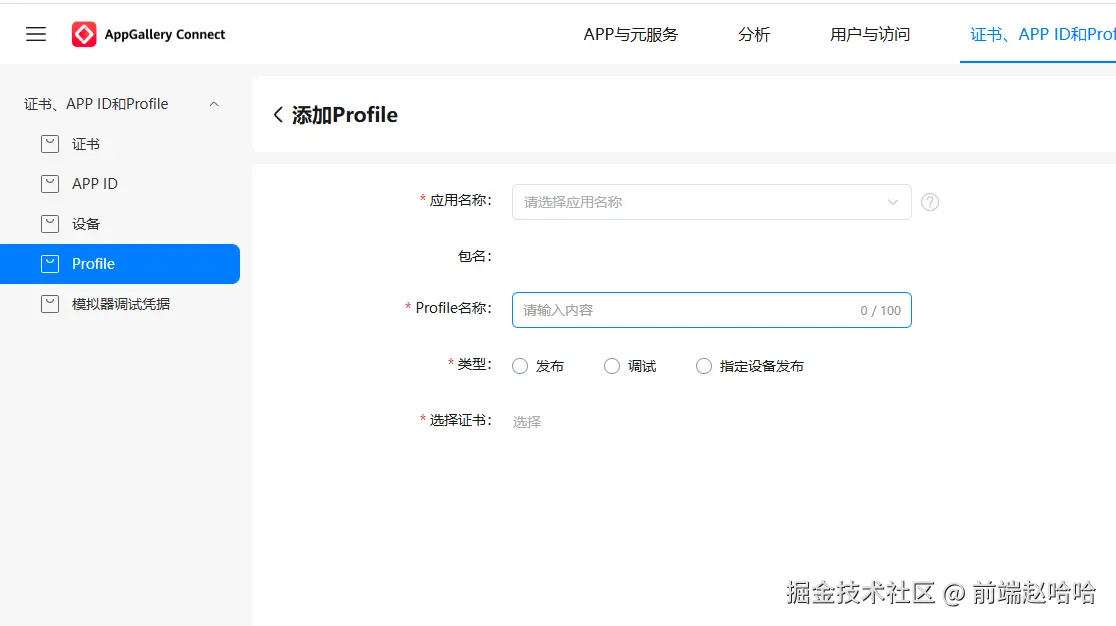Open 设备 in the sidebar
The image size is (1116, 626).
[120, 223]
